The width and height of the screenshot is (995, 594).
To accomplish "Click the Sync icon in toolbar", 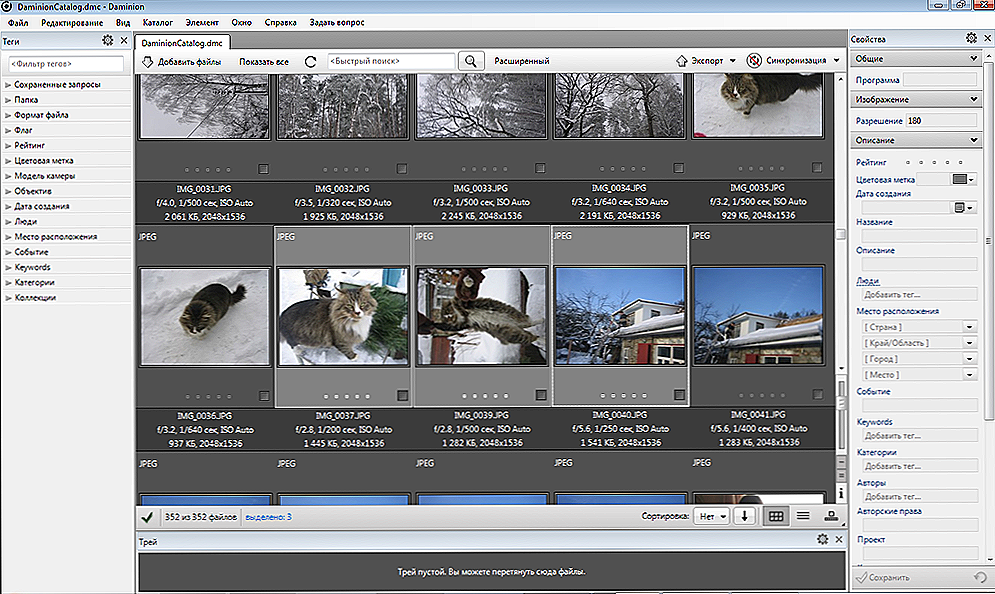I will tap(754, 61).
